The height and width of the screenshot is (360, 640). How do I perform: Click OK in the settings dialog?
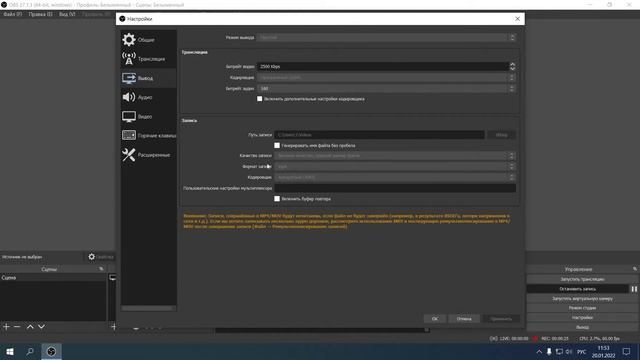click(435, 319)
